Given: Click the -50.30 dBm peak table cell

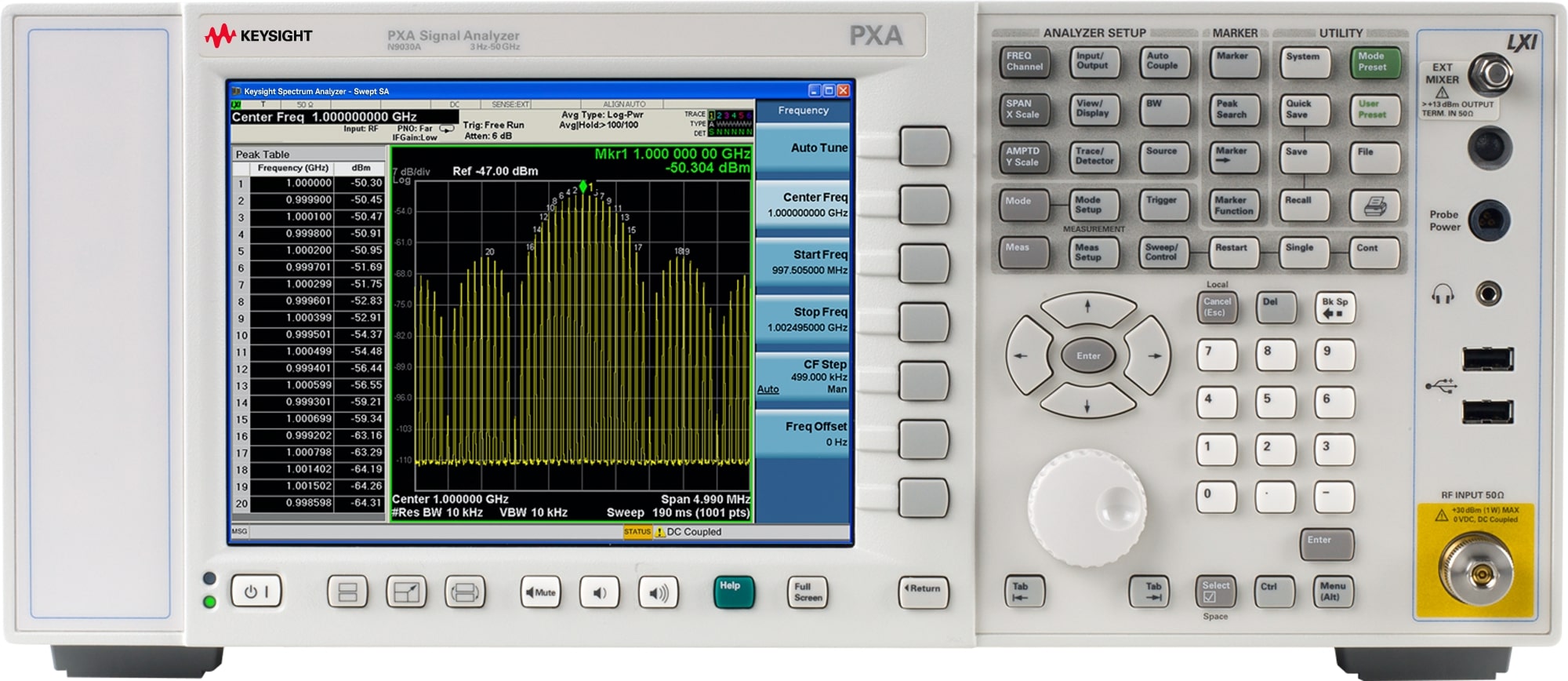Looking at the screenshot, I should click(x=360, y=184).
